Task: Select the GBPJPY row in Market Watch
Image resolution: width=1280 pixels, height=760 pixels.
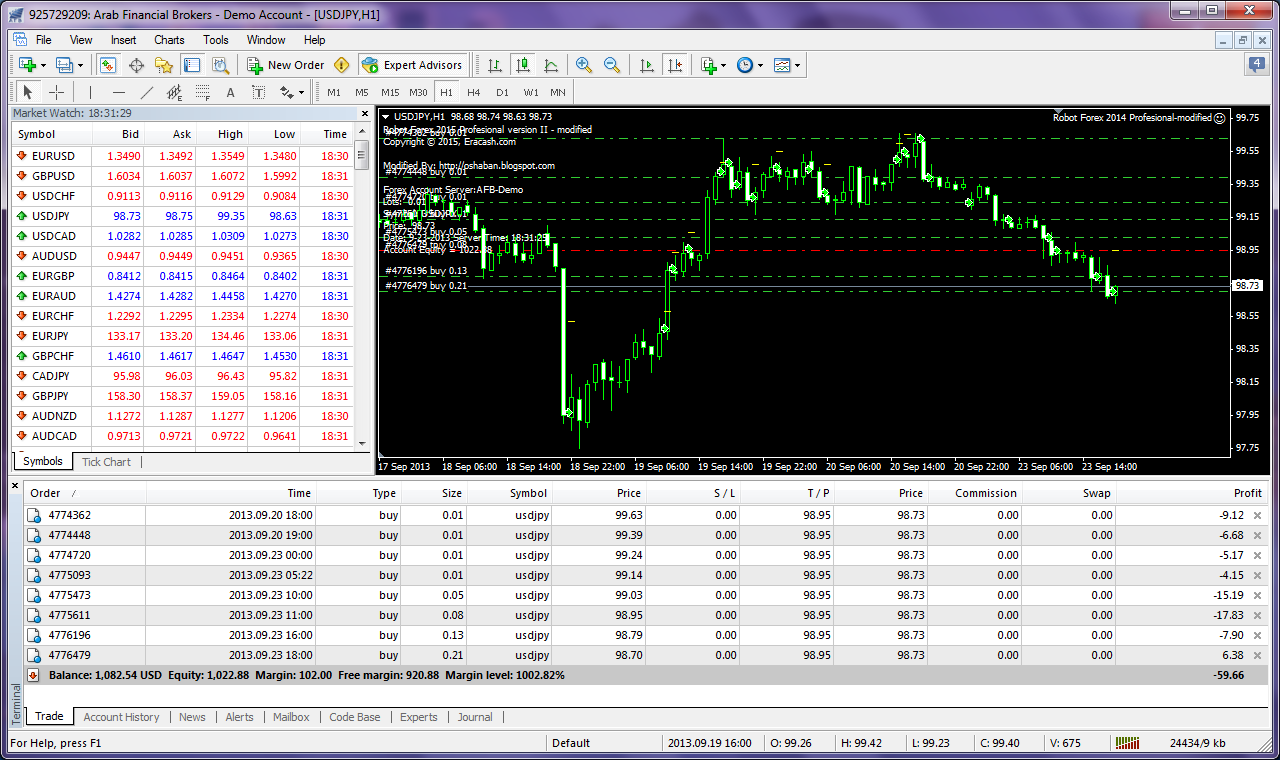Action: point(181,396)
